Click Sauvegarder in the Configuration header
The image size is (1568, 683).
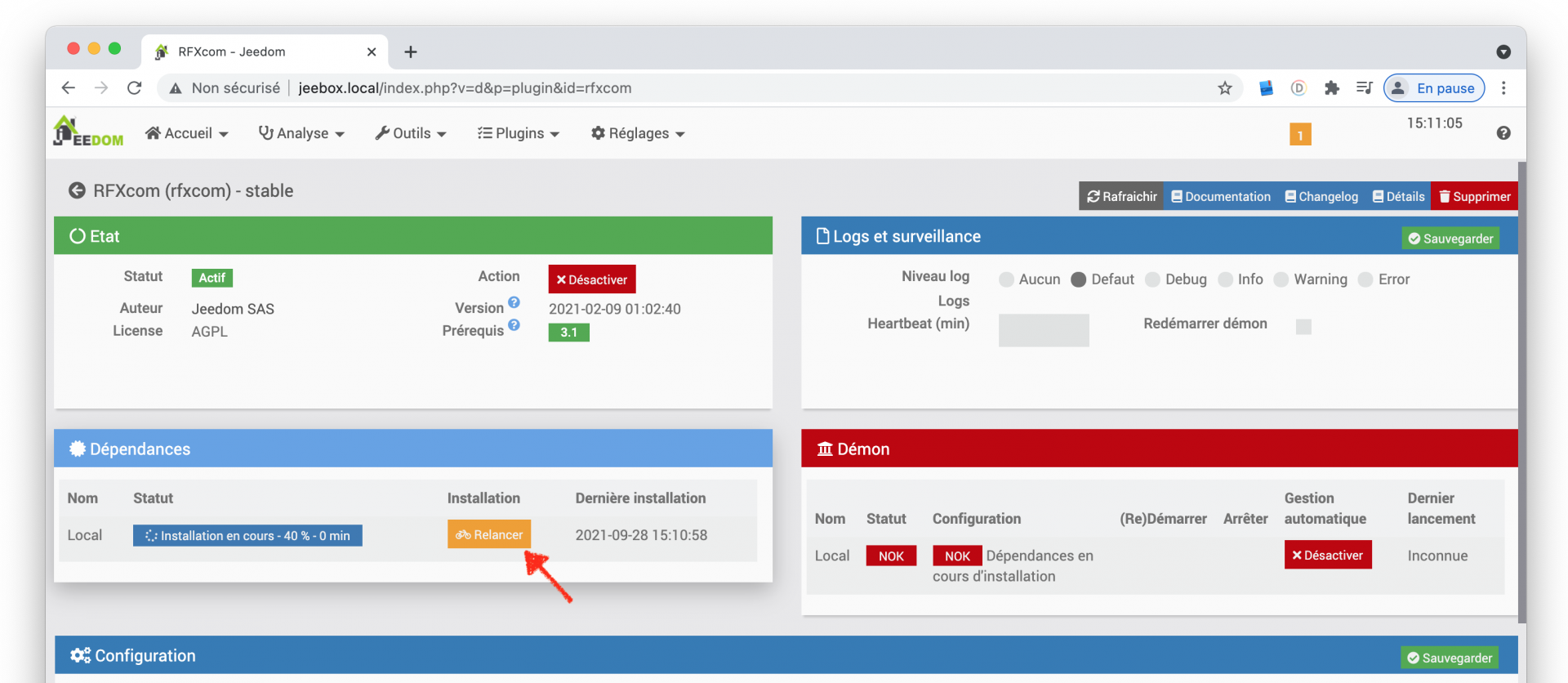[1450, 658]
